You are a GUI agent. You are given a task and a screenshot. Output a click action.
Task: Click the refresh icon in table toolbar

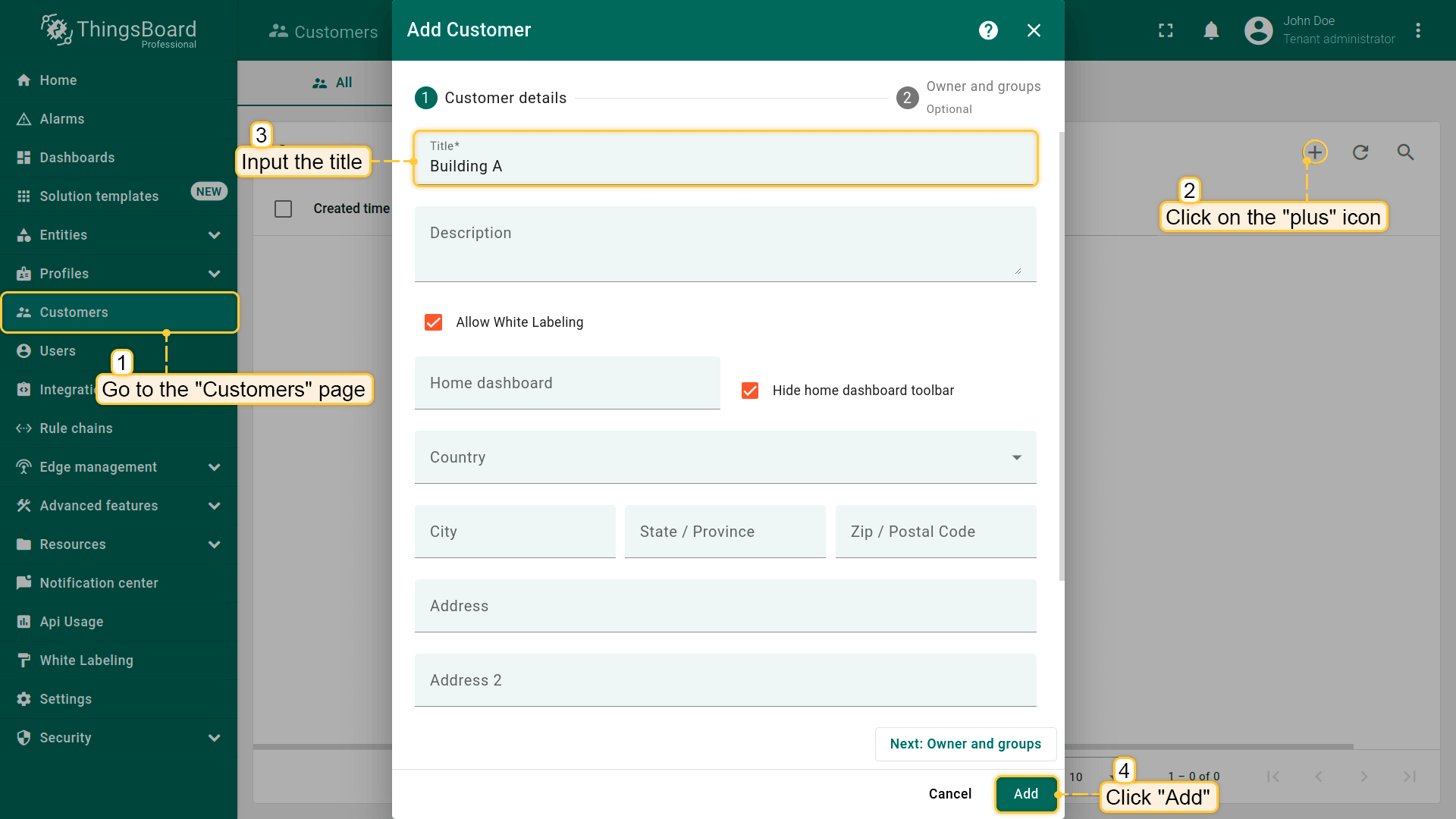(x=1360, y=152)
